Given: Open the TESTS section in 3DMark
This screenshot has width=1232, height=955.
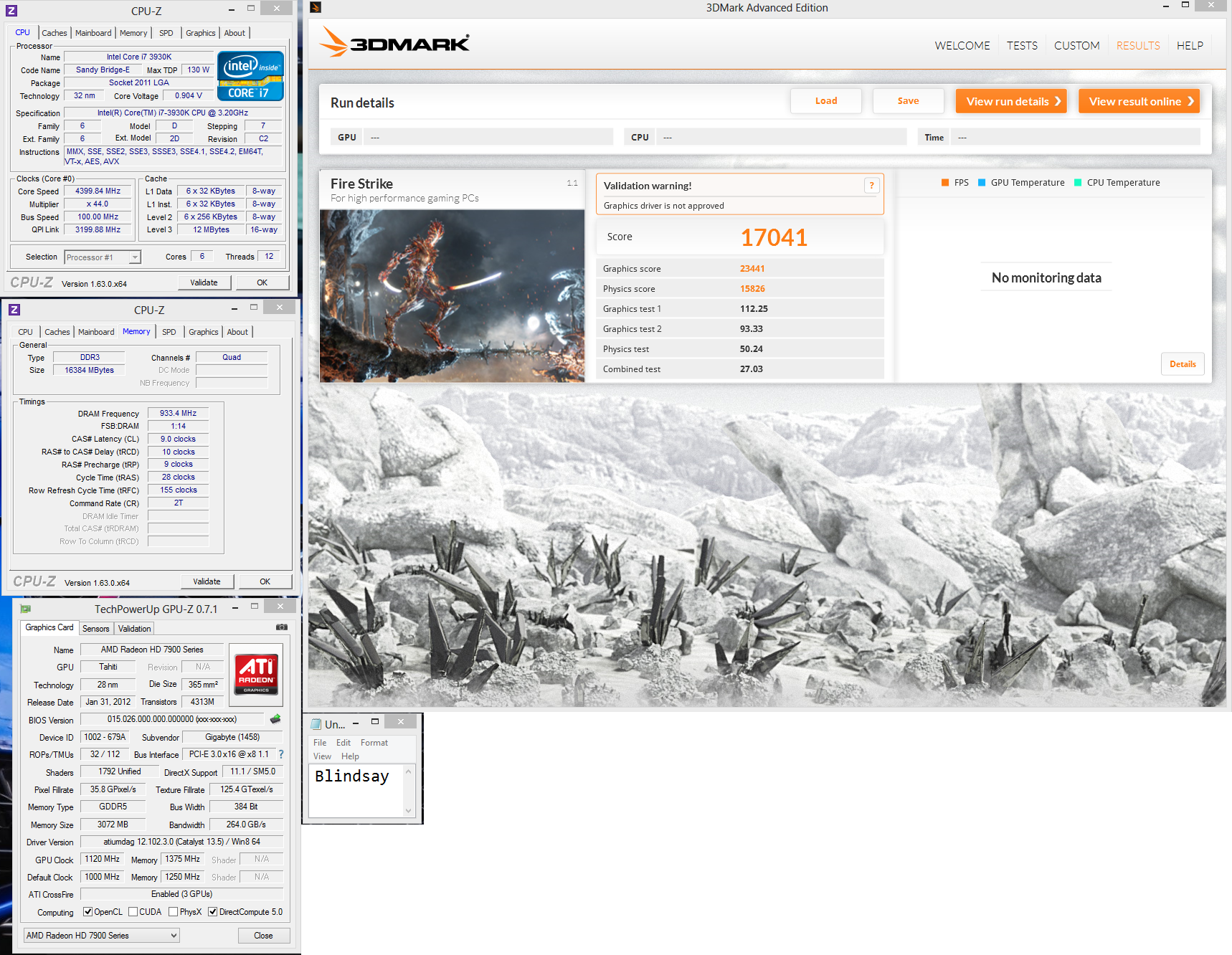Looking at the screenshot, I should [1022, 46].
